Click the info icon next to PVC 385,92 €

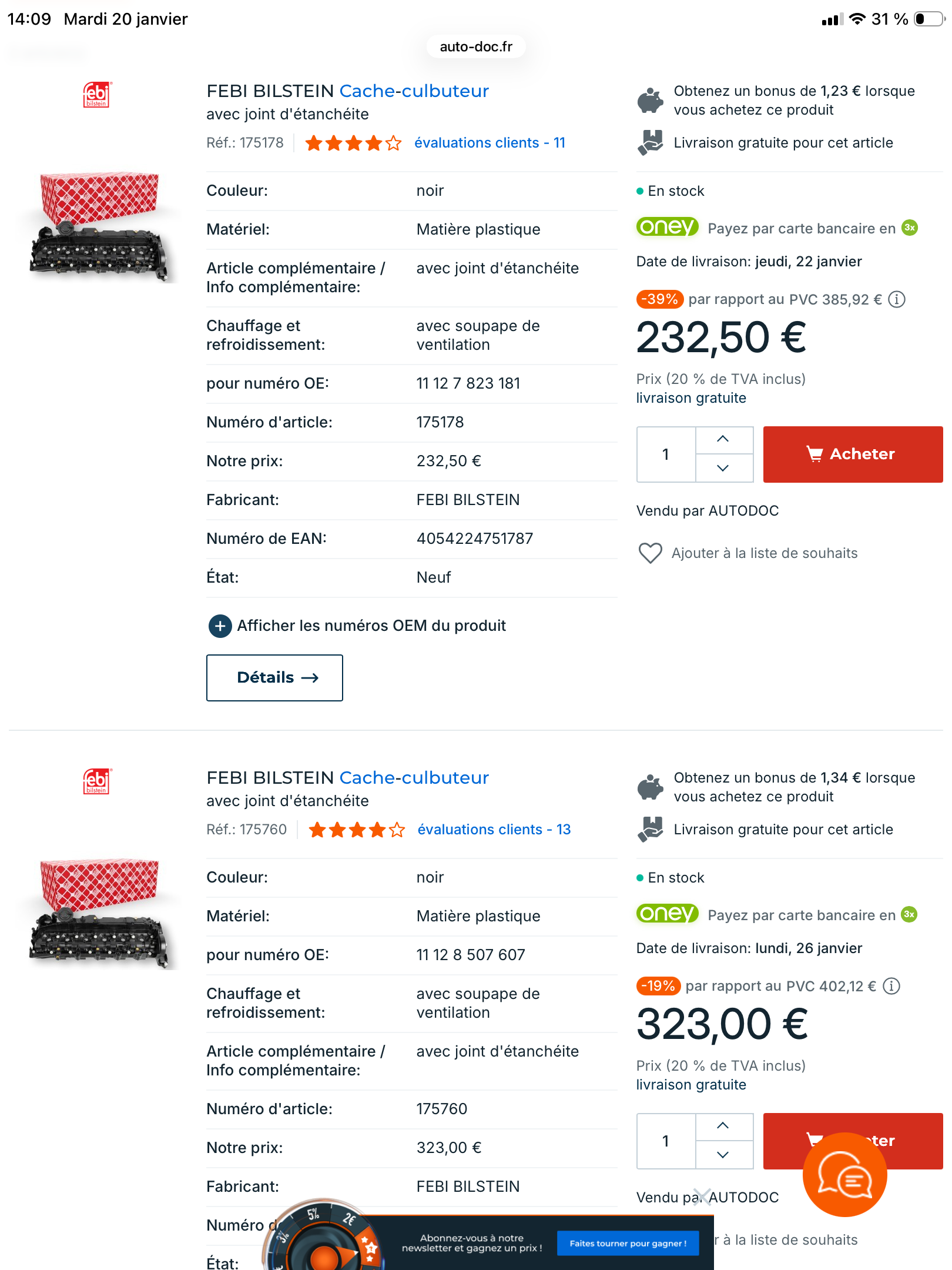(897, 299)
